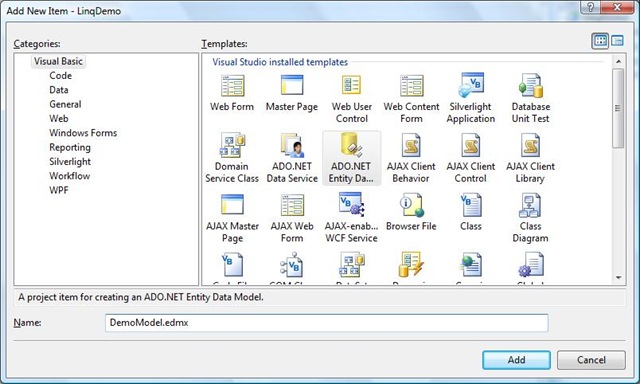Choose the Reporting category
The height and width of the screenshot is (384, 640).
coord(70,147)
